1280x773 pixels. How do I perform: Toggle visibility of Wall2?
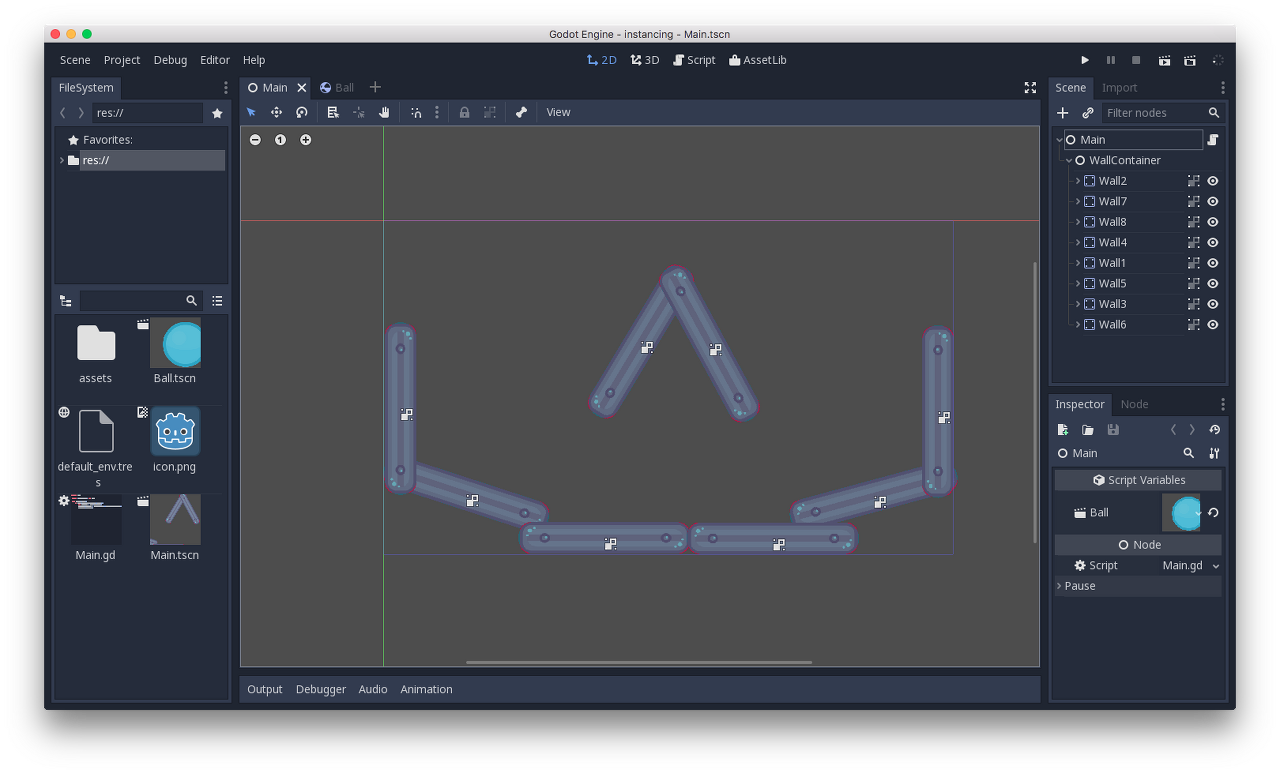[x=1213, y=181]
